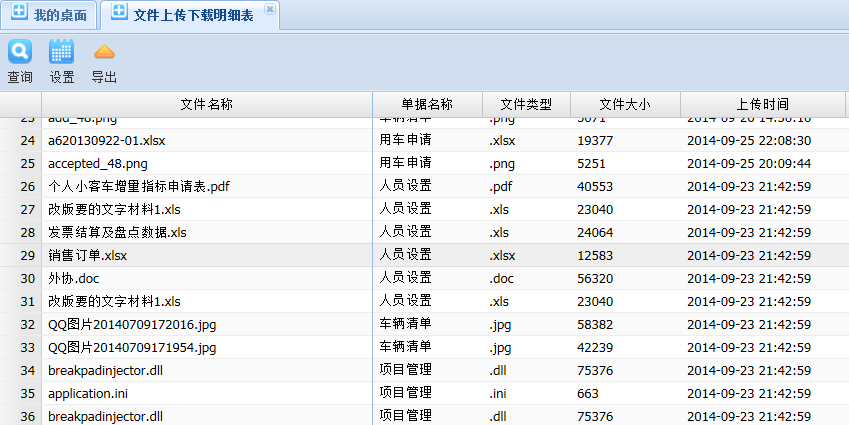Image resolution: width=849 pixels, height=425 pixels.
Task: Click the 外协.doc file name
Action: tap(74, 278)
